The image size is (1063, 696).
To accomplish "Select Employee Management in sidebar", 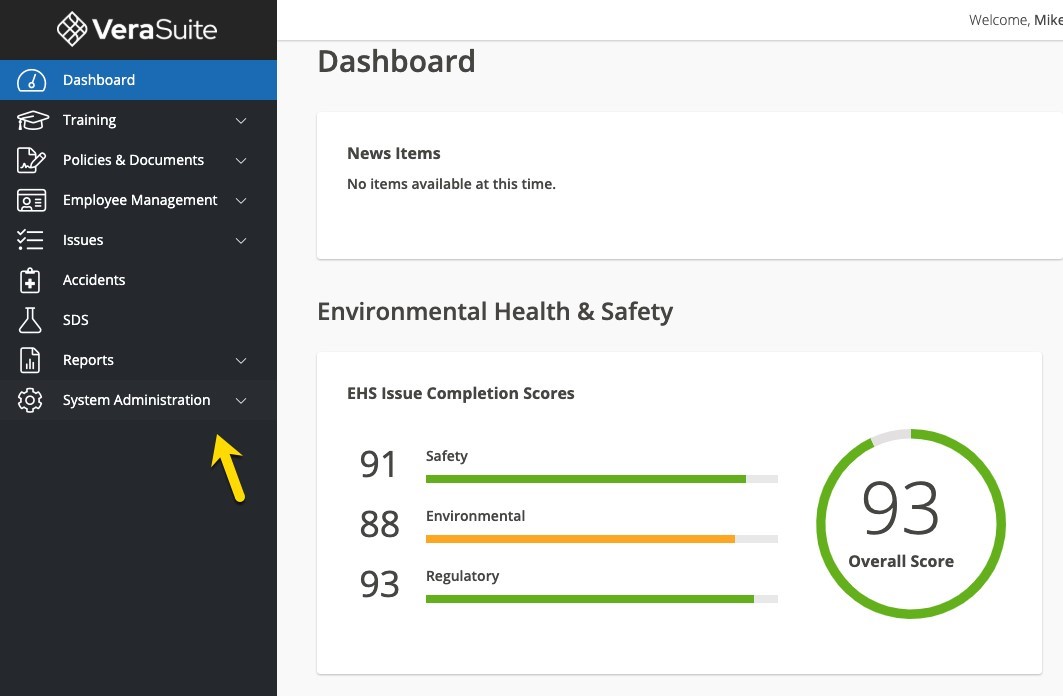I will pos(138,200).
